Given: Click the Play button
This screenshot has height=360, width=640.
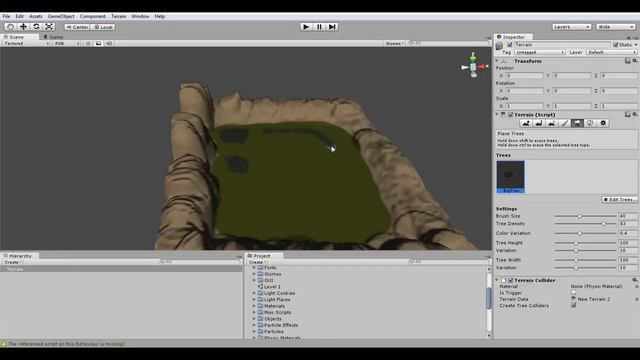Looking at the screenshot, I should coord(306,27).
